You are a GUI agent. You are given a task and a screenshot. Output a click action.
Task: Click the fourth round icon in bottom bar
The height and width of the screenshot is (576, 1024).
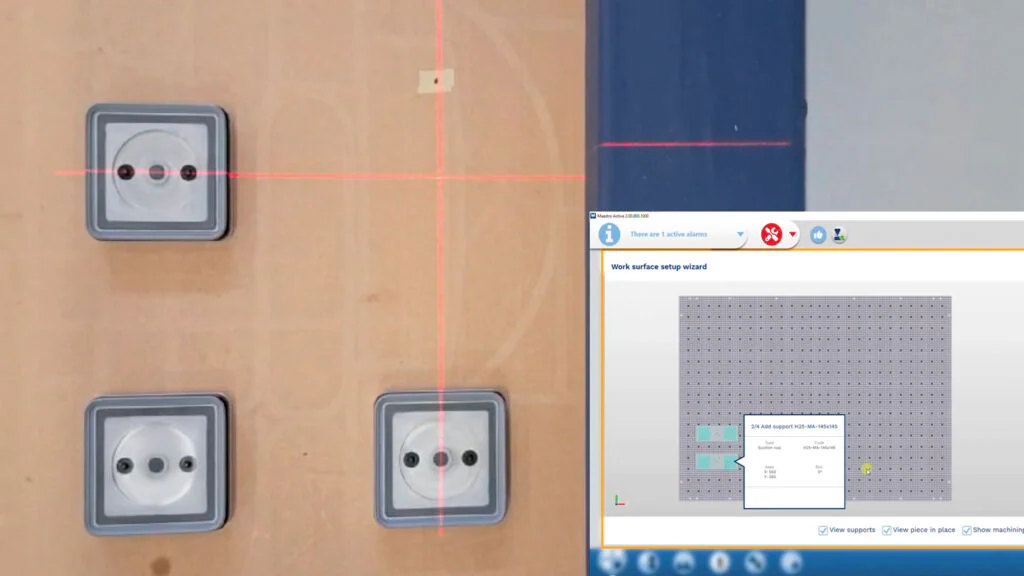[x=719, y=562]
